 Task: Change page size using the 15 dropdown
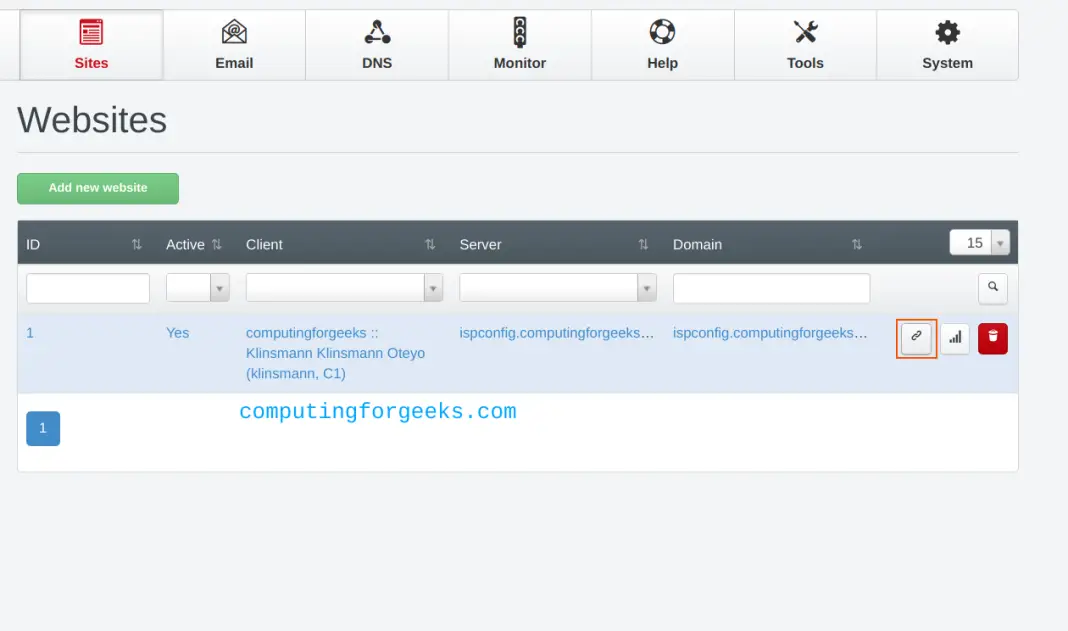coord(978,242)
